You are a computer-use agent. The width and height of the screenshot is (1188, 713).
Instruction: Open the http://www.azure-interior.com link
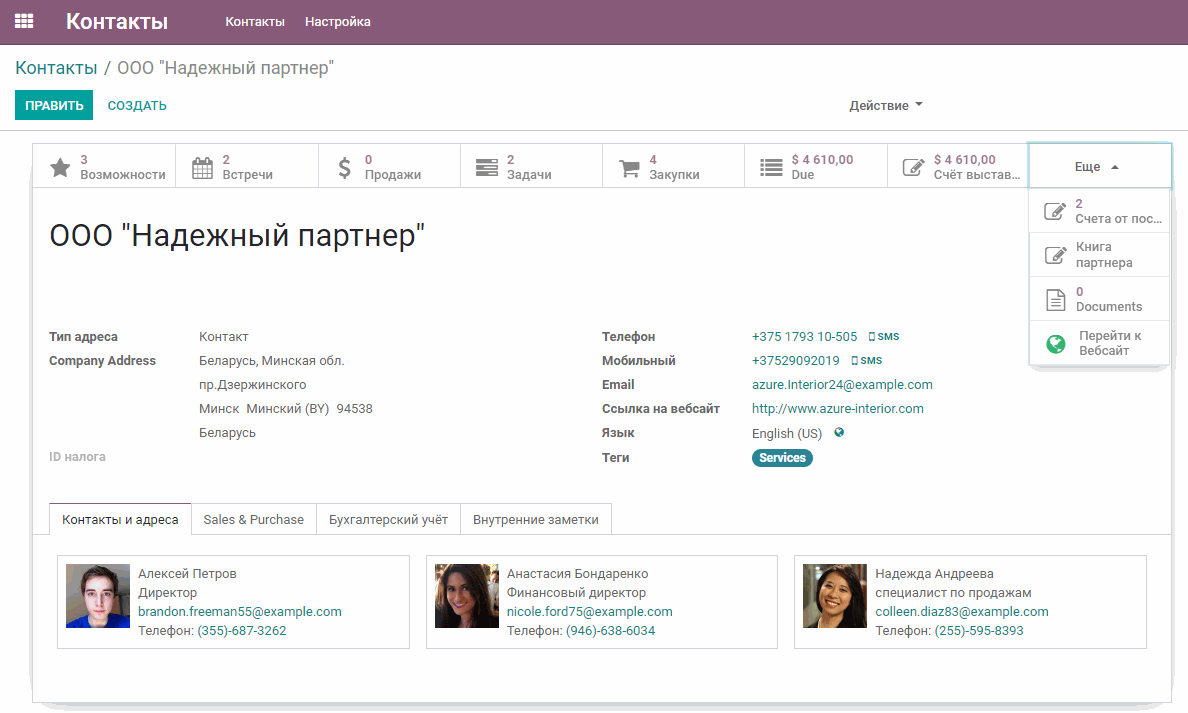click(837, 409)
